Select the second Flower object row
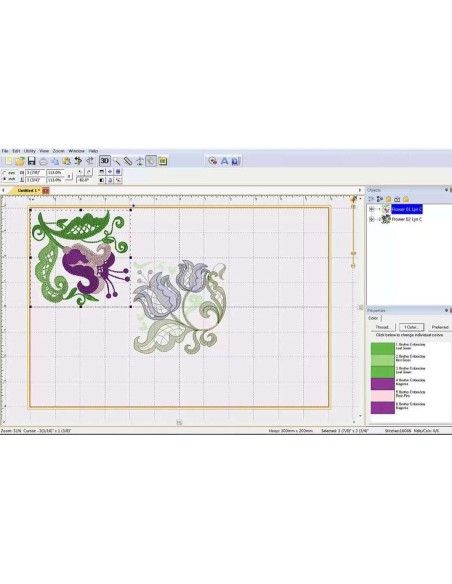Image resolution: width=452 pixels, height=584 pixels. click(x=407, y=219)
